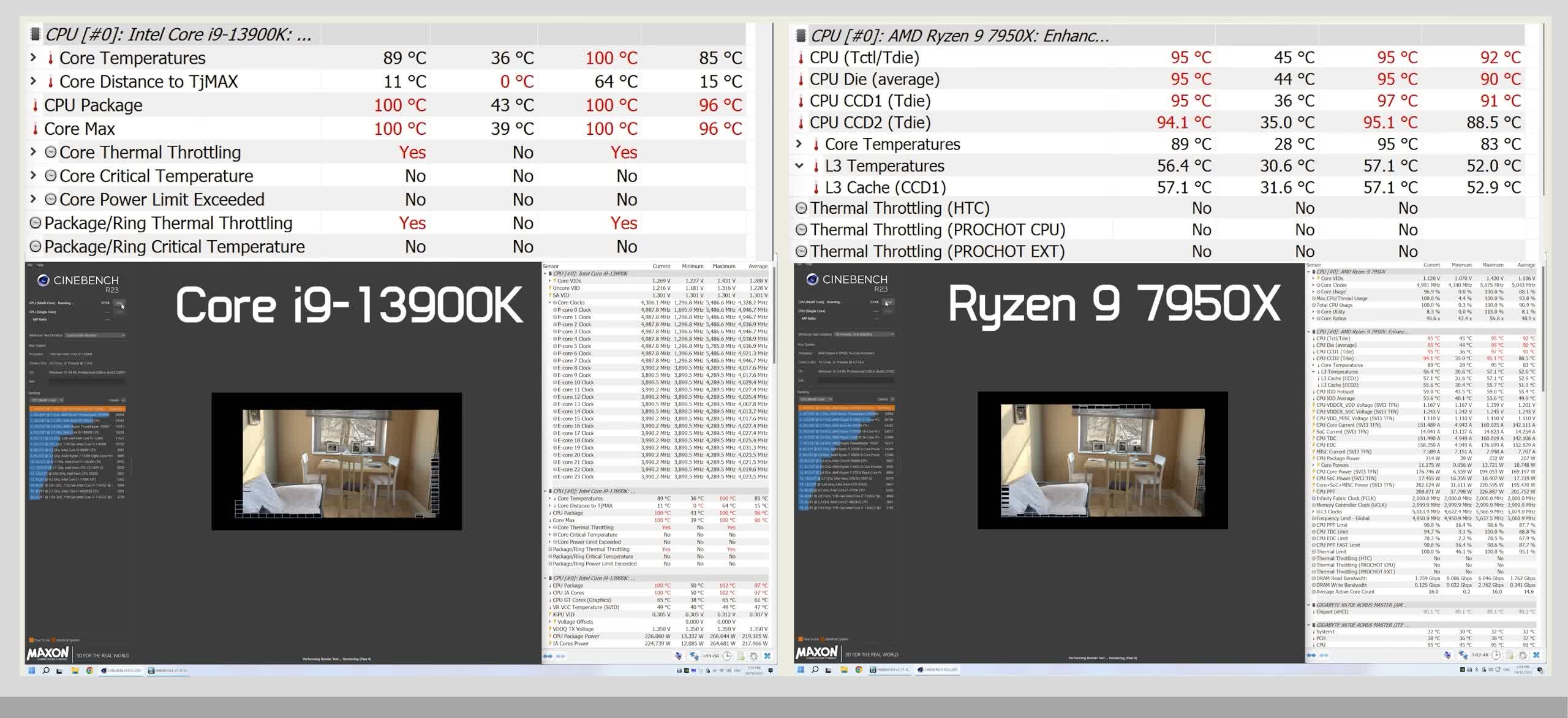
Task: Open Start menu on Intel desktop taskbar
Action: (32, 670)
